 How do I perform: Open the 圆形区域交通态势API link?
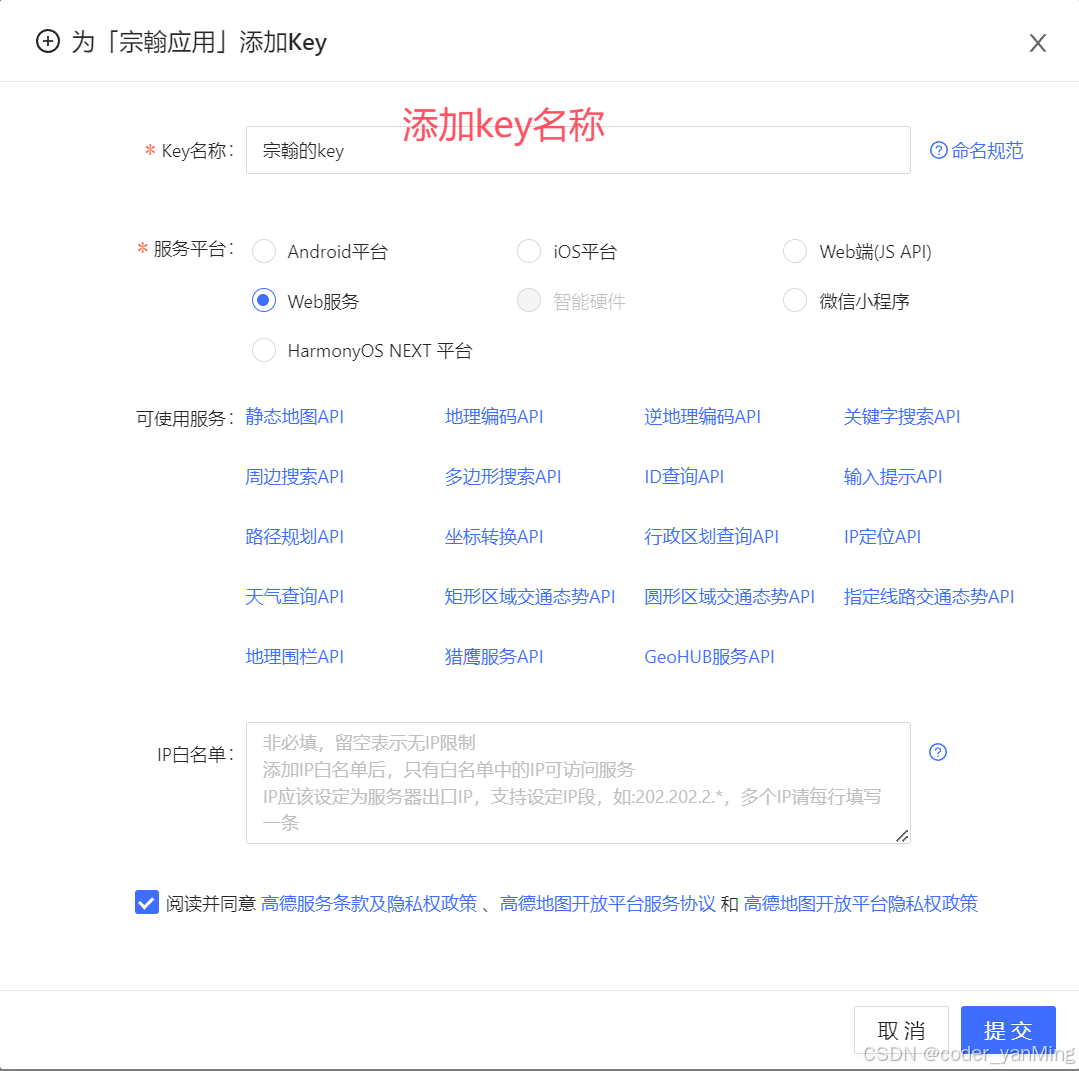tap(729, 596)
